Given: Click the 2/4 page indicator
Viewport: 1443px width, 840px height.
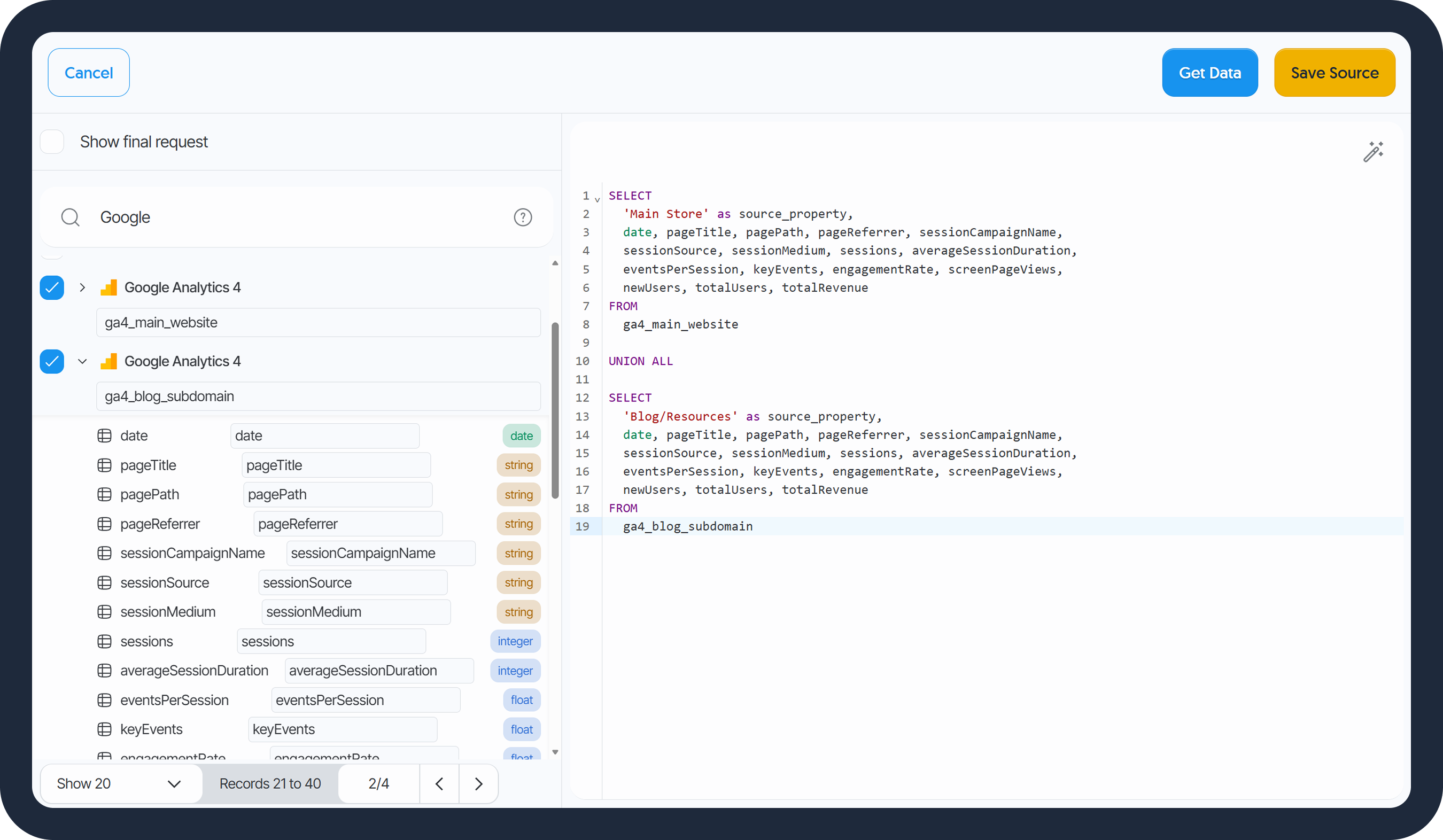Looking at the screenshot, I should [x=378, y=783].
